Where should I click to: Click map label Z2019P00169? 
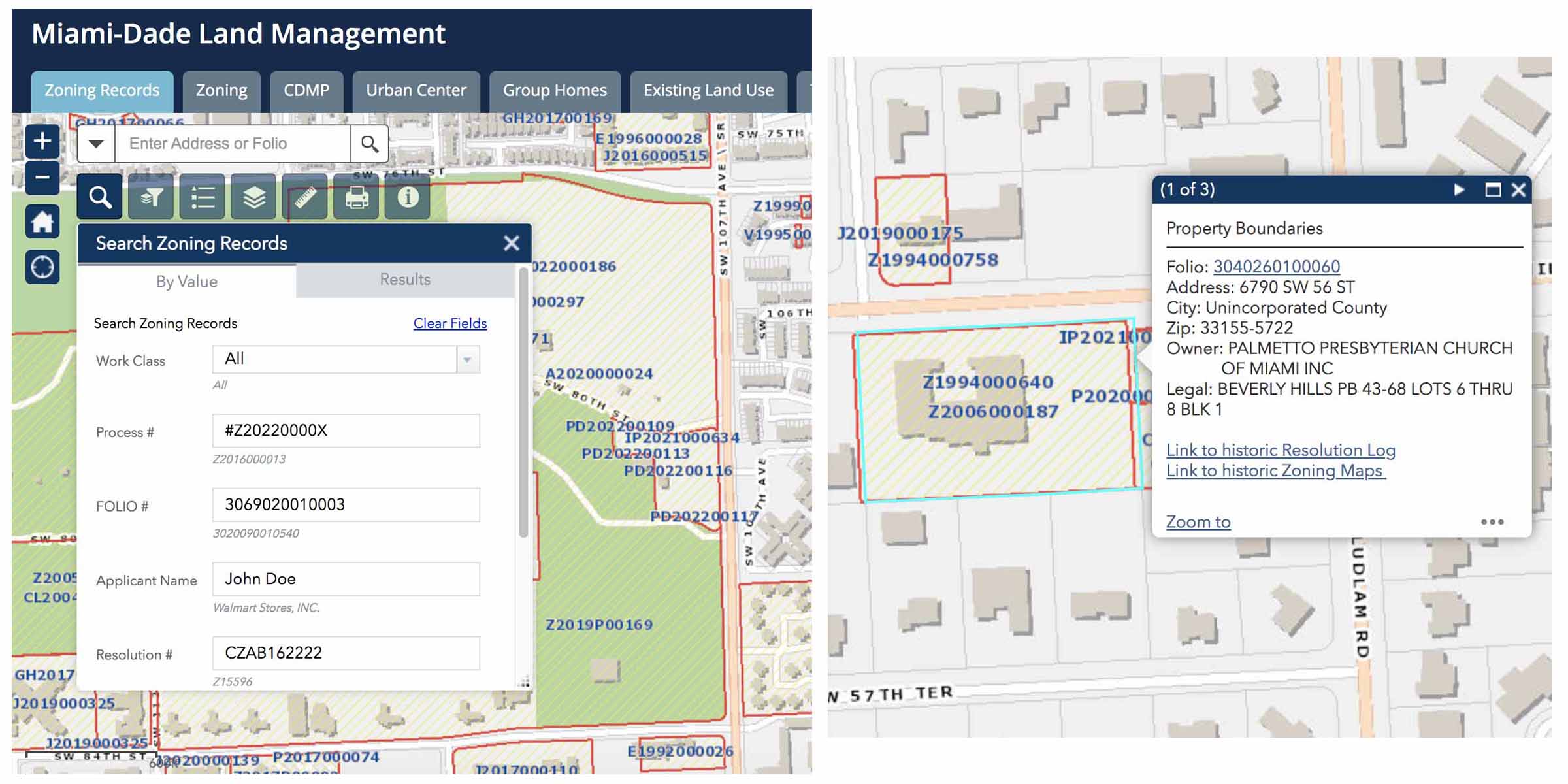(x=599, y=625)
